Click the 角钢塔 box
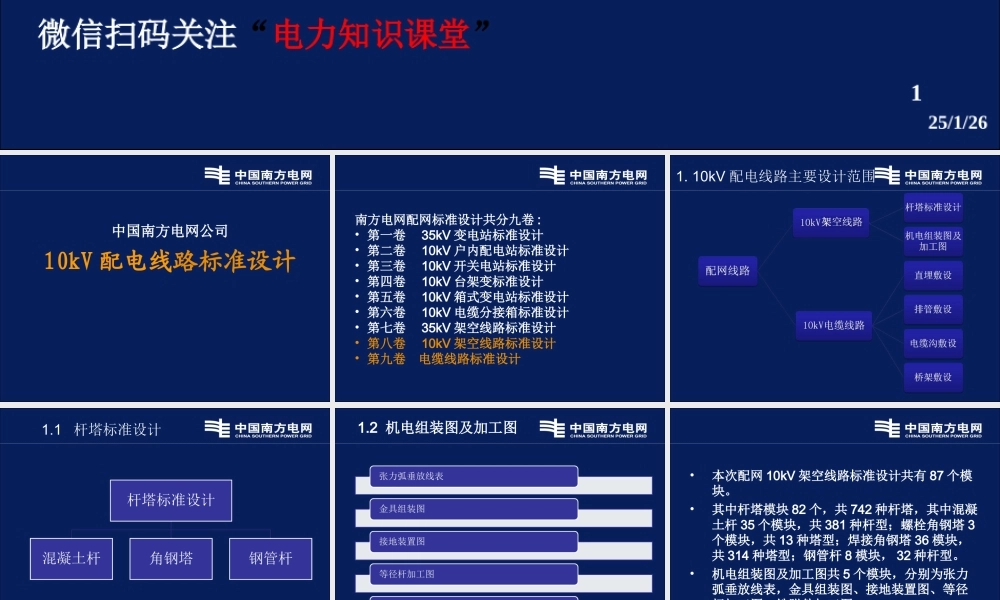 (x=170, y=558)
